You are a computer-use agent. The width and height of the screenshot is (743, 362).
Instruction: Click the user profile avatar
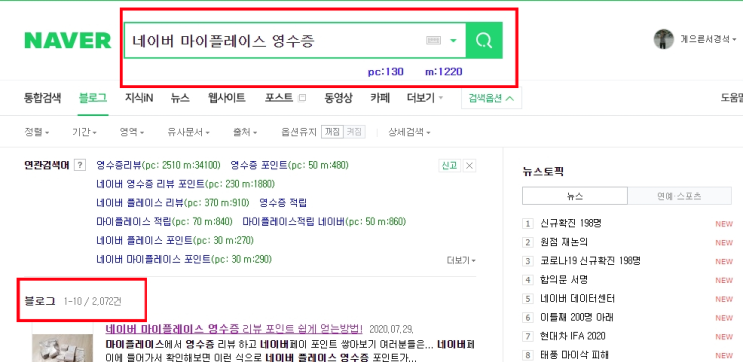663,39
